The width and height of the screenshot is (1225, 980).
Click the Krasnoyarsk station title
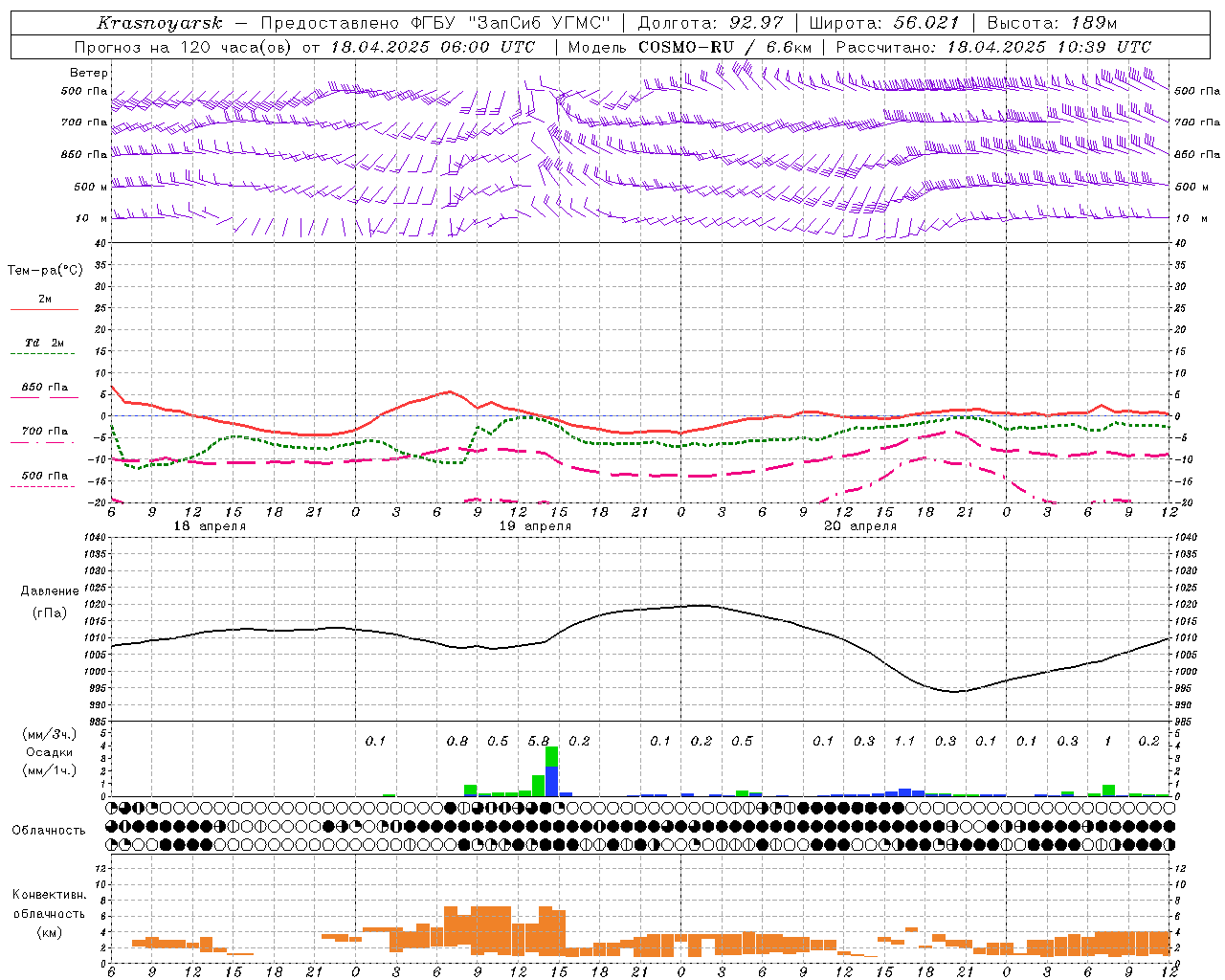tap(160, 23)
